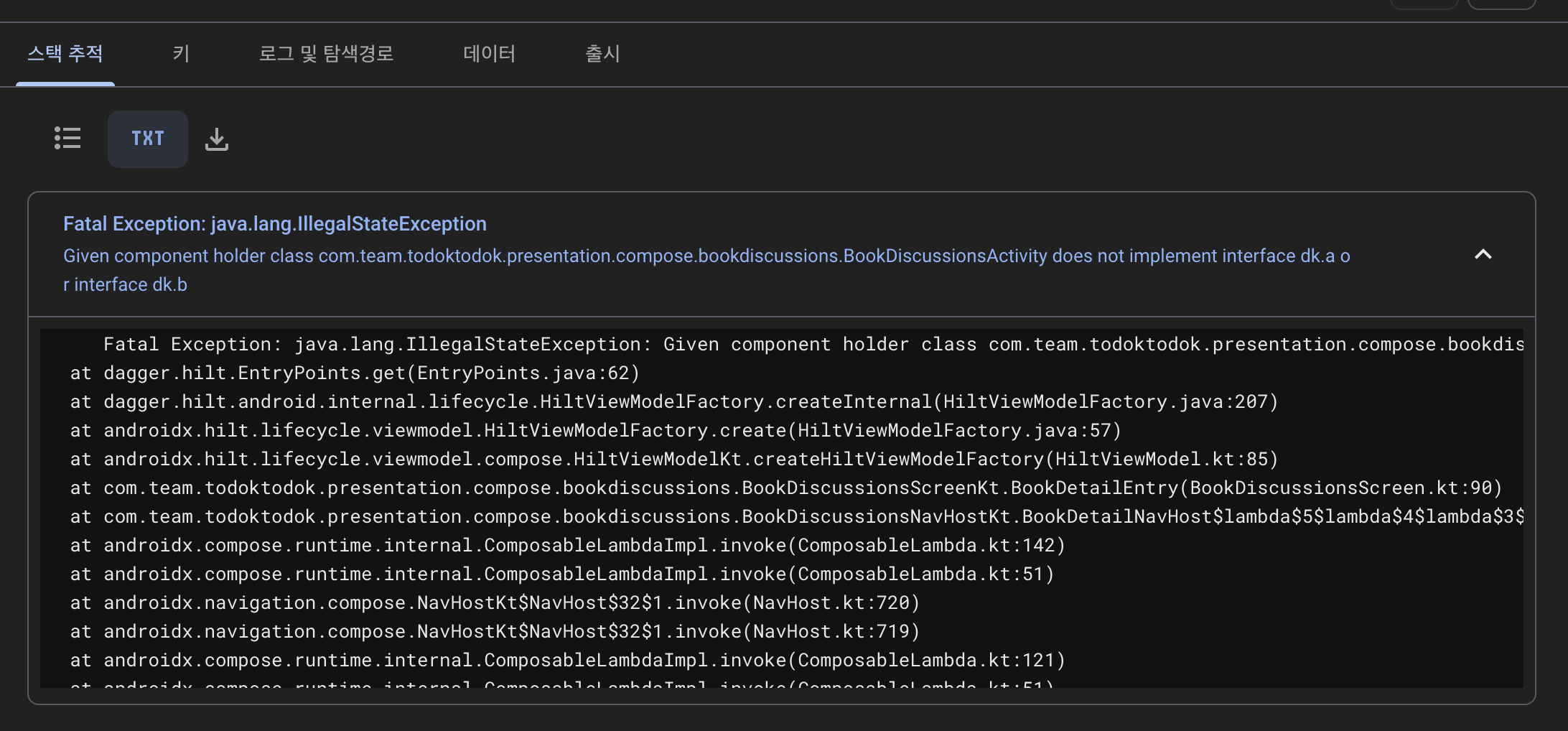Select the TXT view toggle
Viewport: 1568px width, 731px height.
pos(148,139)
